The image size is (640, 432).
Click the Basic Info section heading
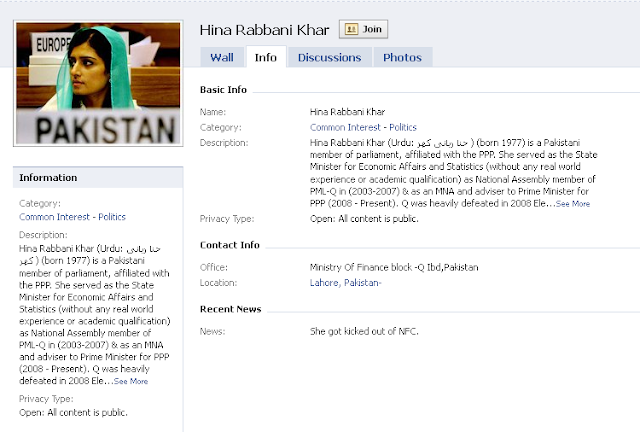coord(223,89)
